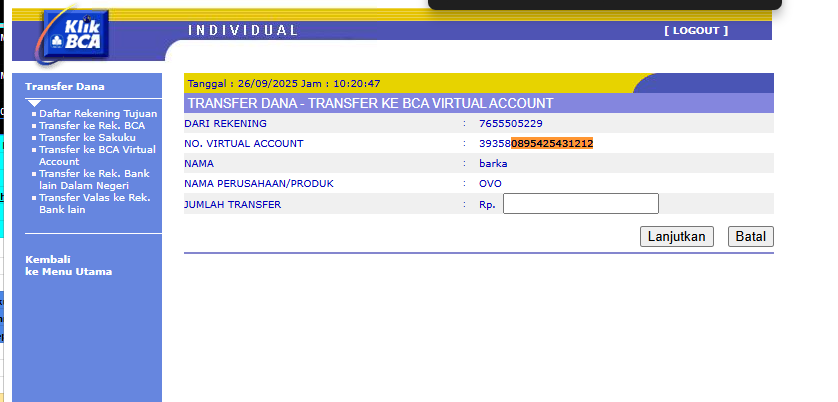Click the white triangle under Transfer Dana
The height and width of the screenshot is (402, 838).
(x=34, y=103)
